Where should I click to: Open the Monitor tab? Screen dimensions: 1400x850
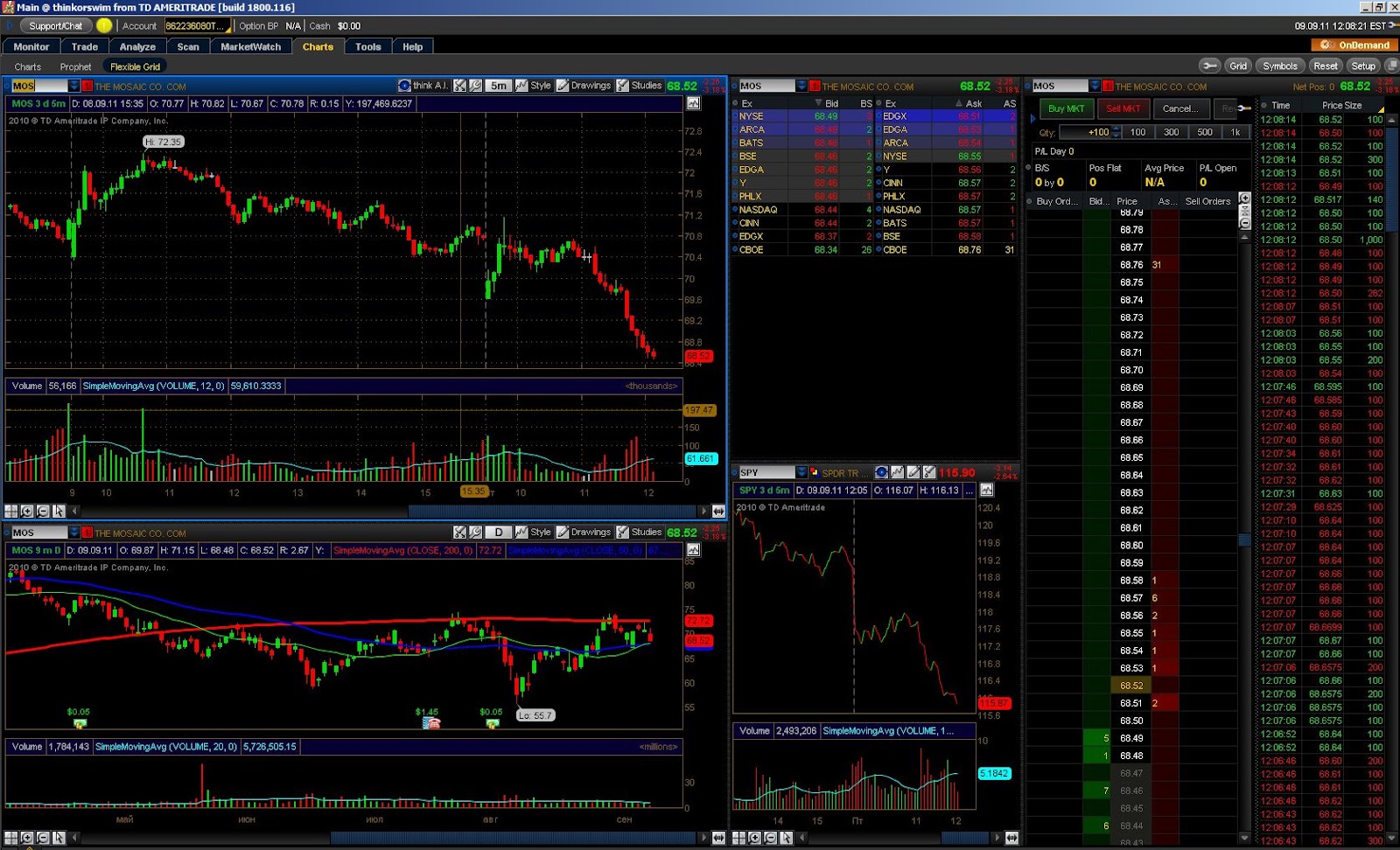click(31, 46)
